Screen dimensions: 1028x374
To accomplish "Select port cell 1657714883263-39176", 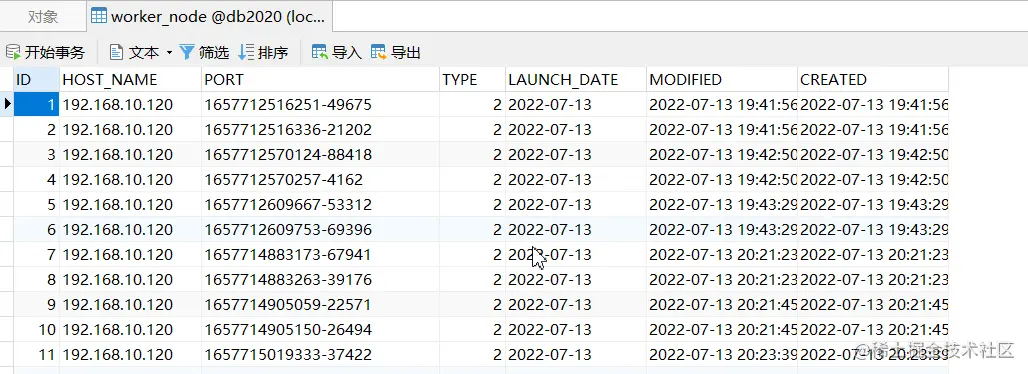I will (321, 280).
